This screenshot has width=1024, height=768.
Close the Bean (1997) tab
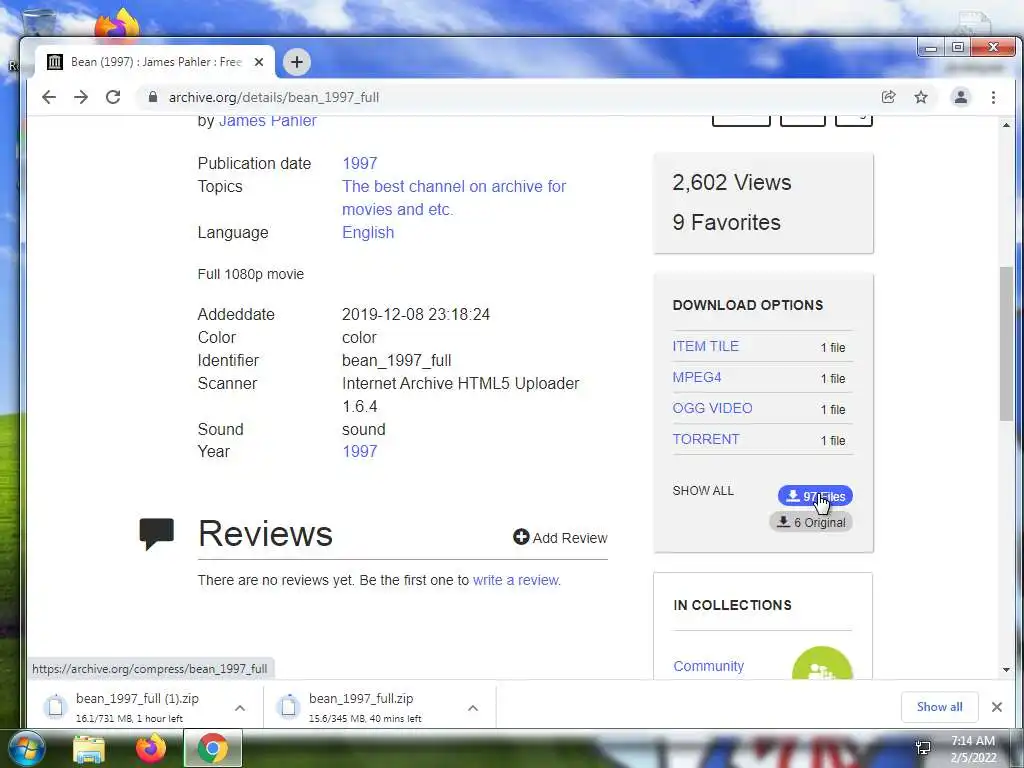[x=259, y=62]
